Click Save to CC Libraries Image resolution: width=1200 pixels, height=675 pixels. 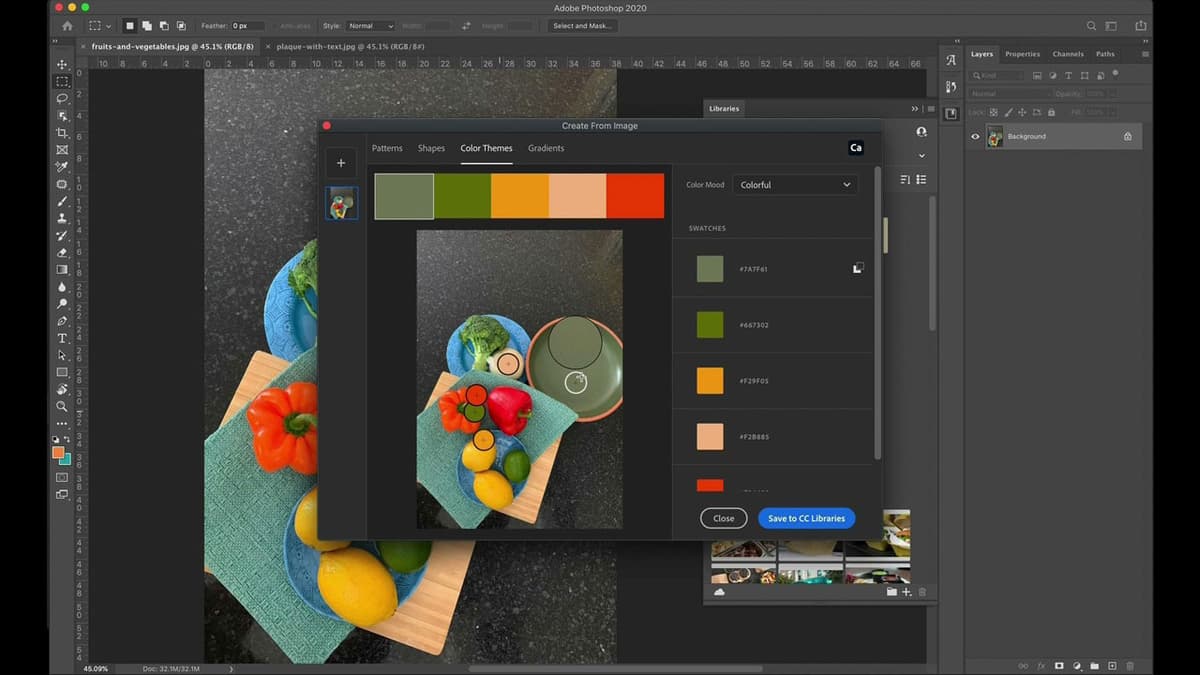pyautogui.click(x=806, y=518)
